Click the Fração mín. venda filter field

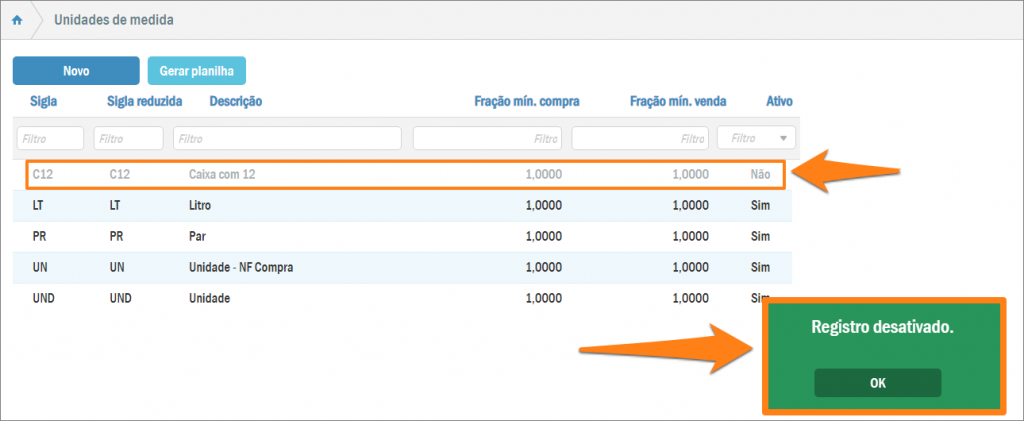(640, 138)
